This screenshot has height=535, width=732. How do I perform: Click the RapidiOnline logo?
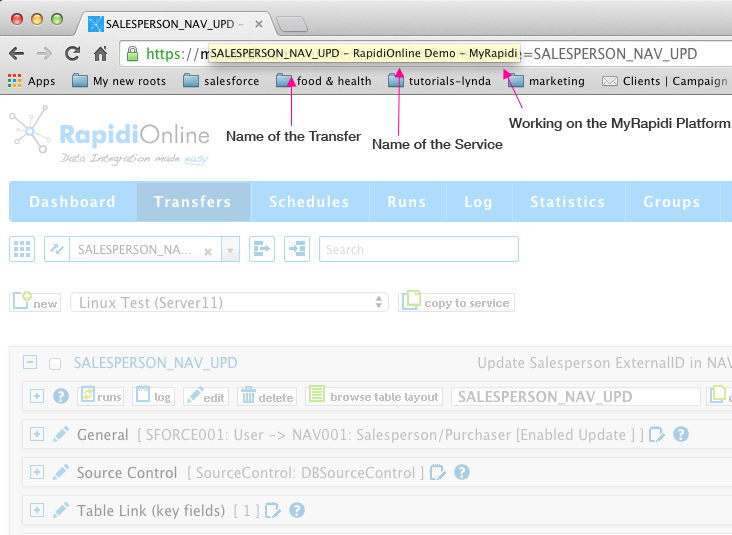click(109, 135)
